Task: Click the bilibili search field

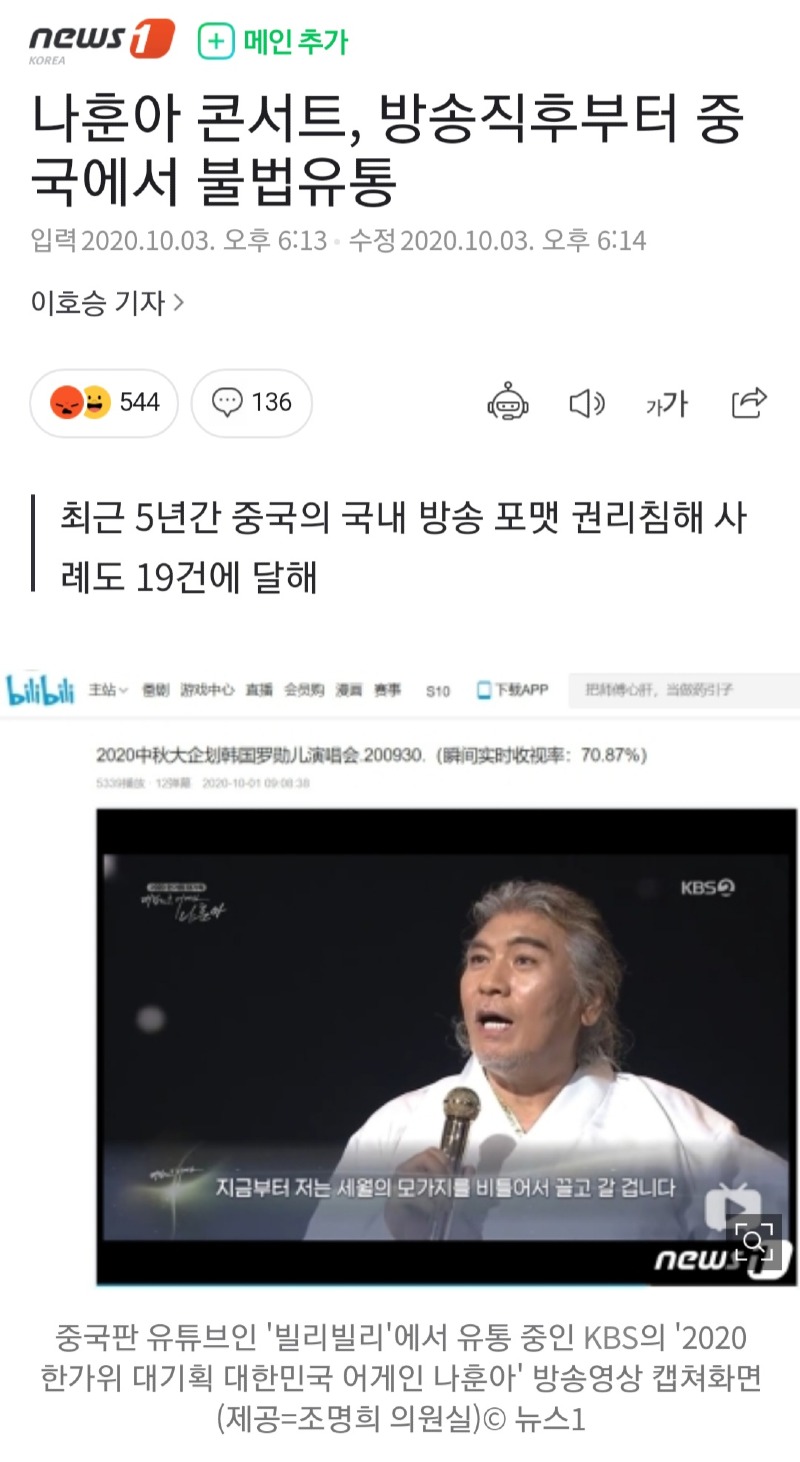Action: coord(684,690)
